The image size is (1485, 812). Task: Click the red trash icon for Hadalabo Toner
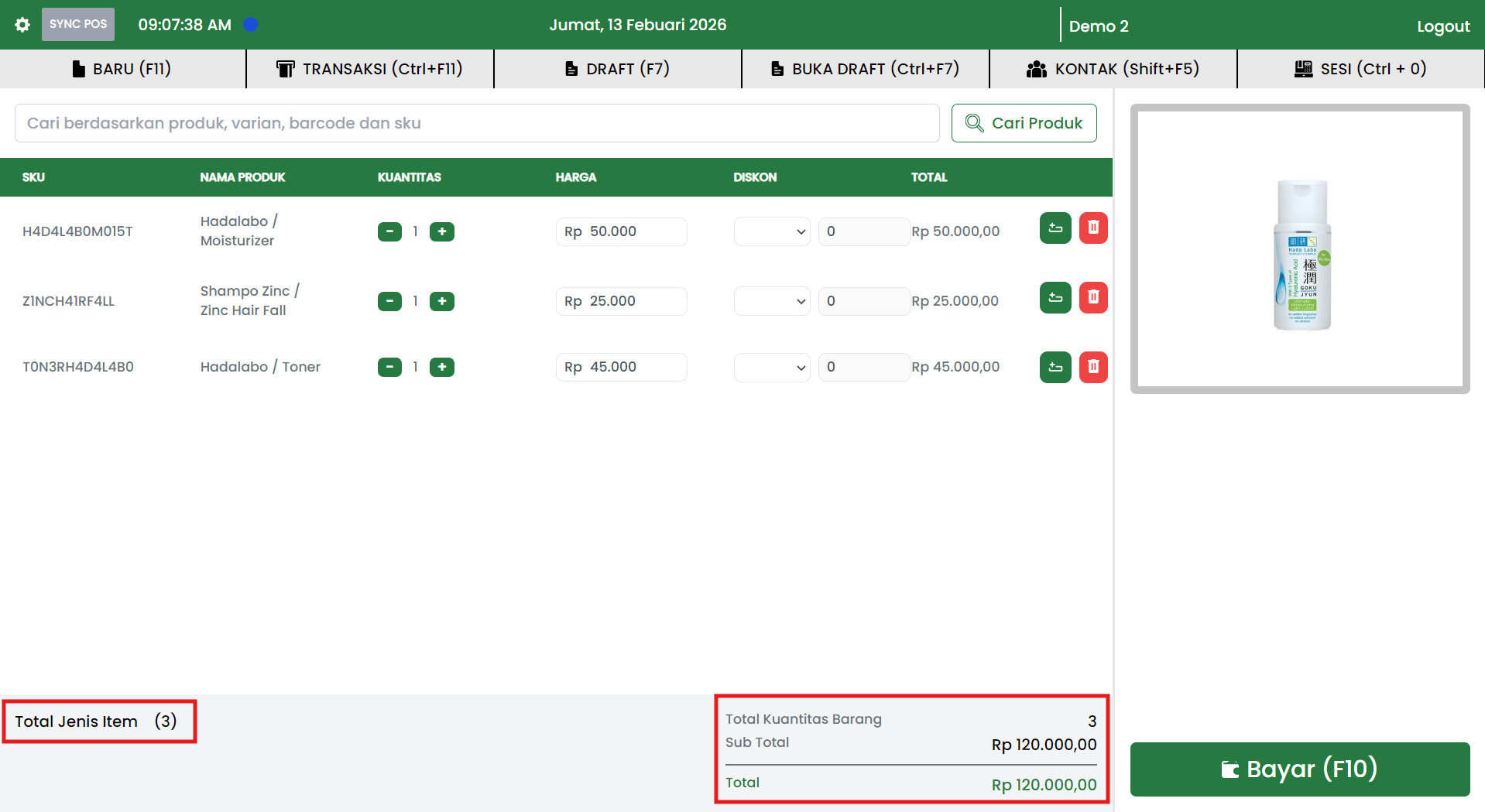click(1092, 367)
